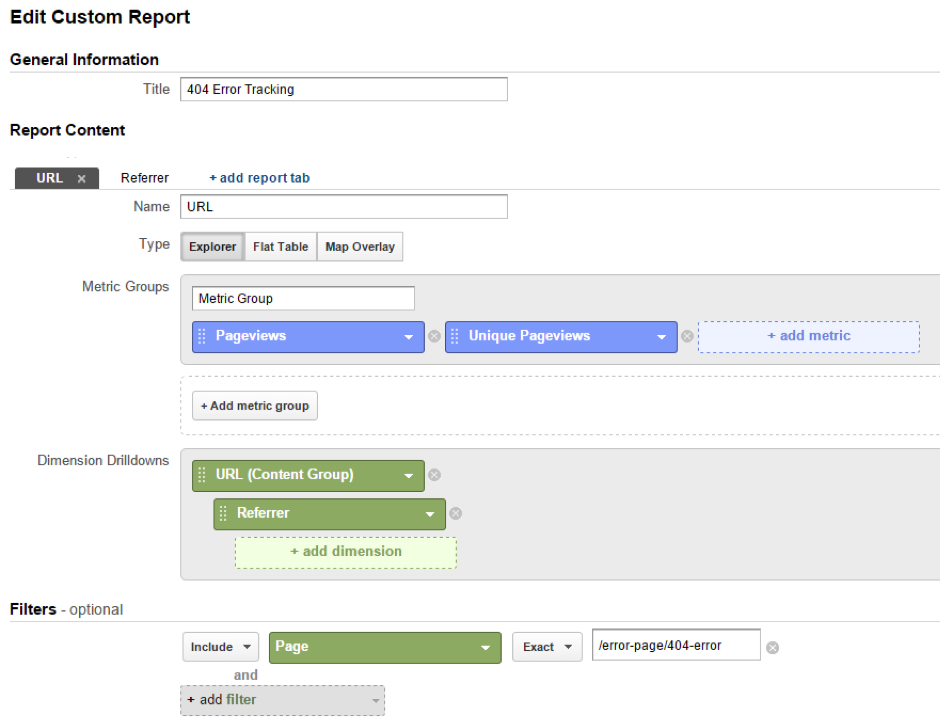Remove the Referrer dimension with x icon
Viewport: 941px width, 728px height.
pyautogui.click(x=455, y=514)
